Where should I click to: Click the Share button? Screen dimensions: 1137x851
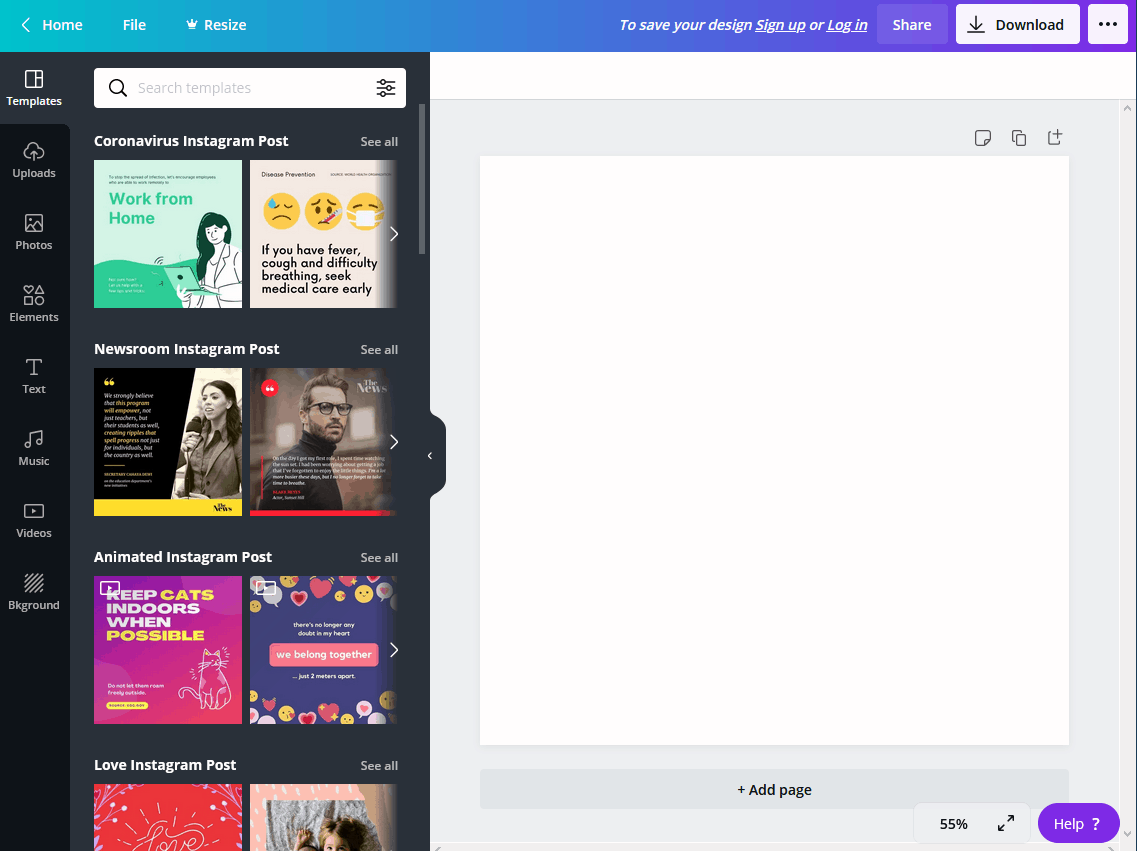click(x=911, y=25)
